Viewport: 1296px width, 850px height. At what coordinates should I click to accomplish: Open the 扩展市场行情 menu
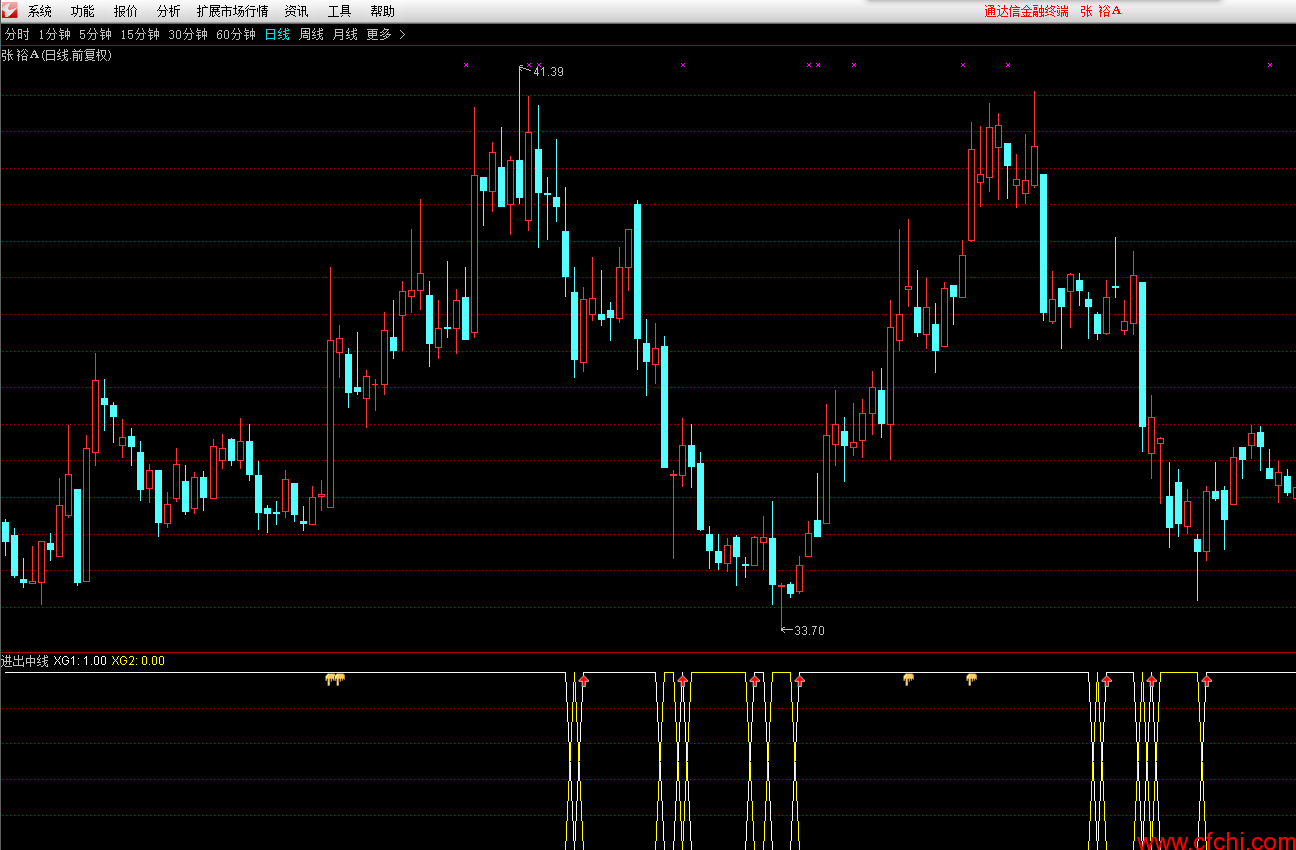pyautogui.click(x=232, y=11)
